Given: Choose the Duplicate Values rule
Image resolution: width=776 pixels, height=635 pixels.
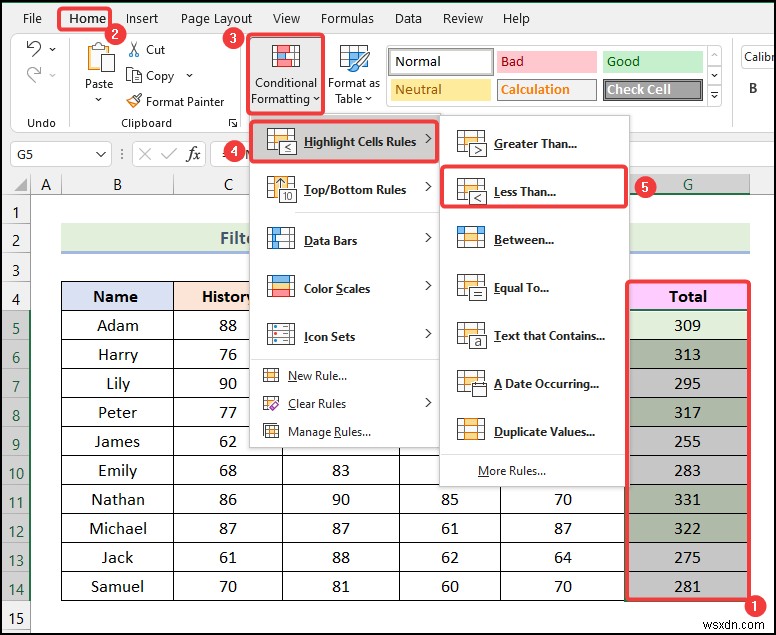Looking at the screenshot, I should tap(534, 432).
